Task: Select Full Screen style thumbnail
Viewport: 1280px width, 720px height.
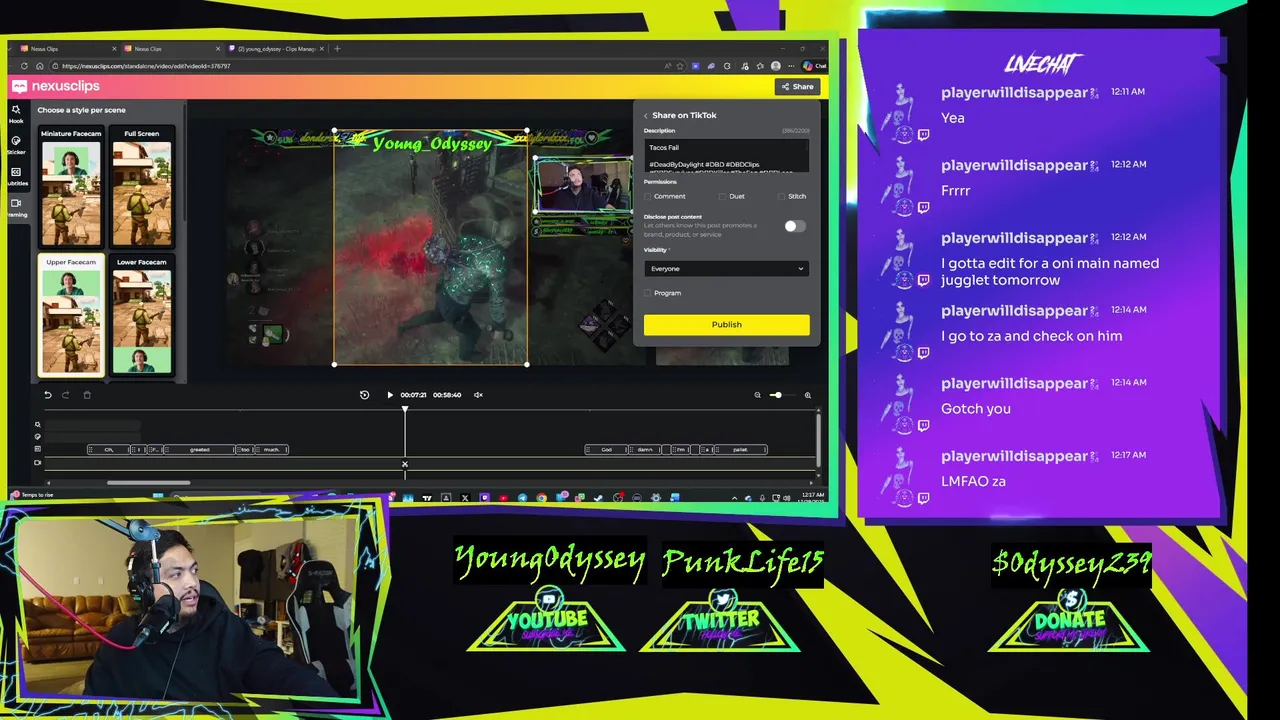Action: [141, 187]
